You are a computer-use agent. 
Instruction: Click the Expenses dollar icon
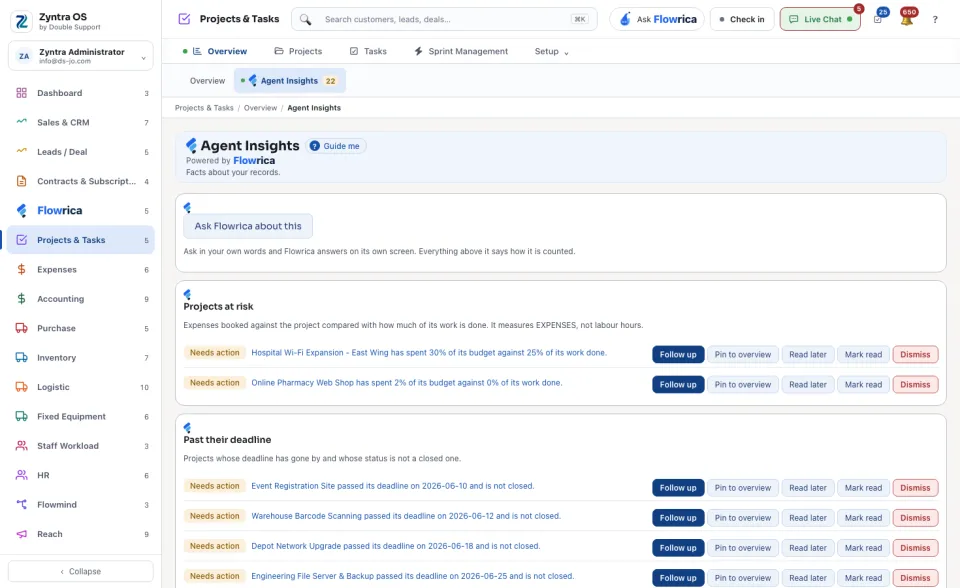click(x=21, y=270)
